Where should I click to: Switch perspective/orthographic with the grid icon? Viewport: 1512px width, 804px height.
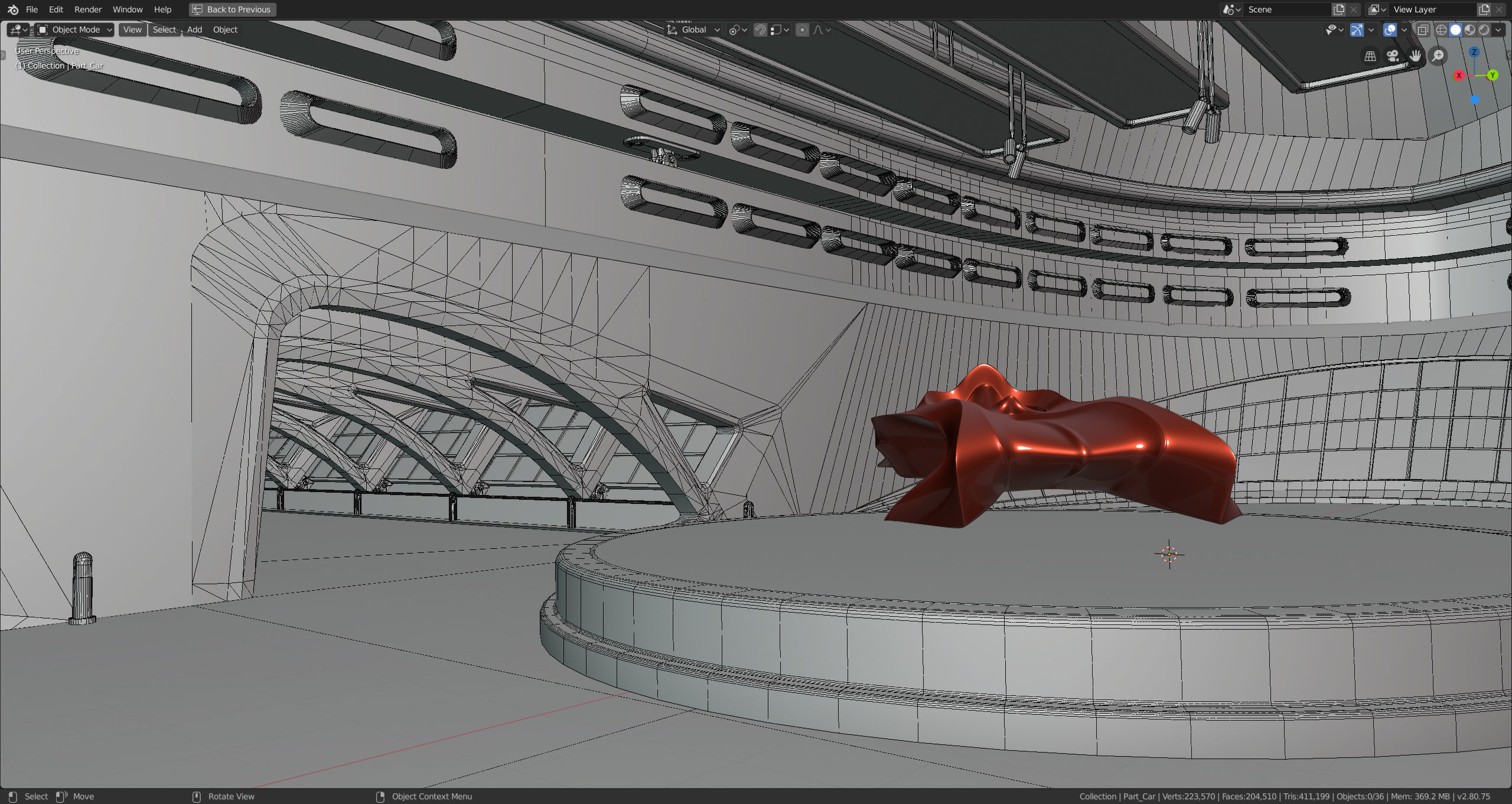click(1370, 56)
